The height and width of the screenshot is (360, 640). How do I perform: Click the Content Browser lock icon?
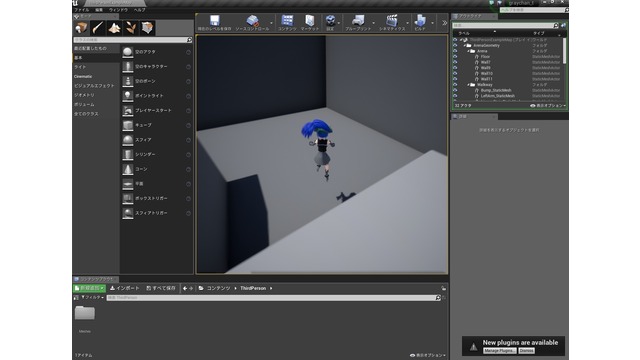[x=444, y=288]
